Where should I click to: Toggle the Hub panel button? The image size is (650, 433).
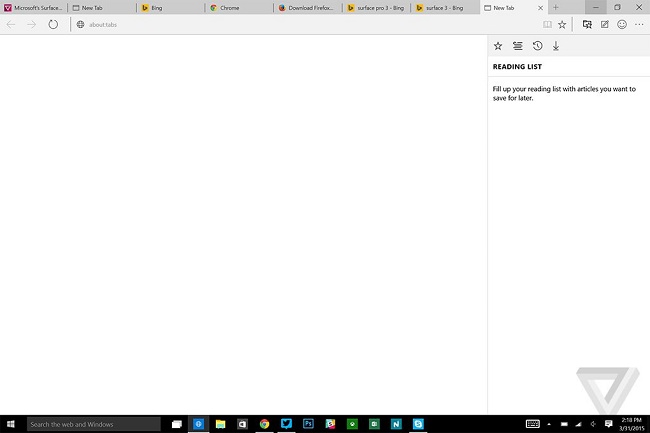(587, 24)
